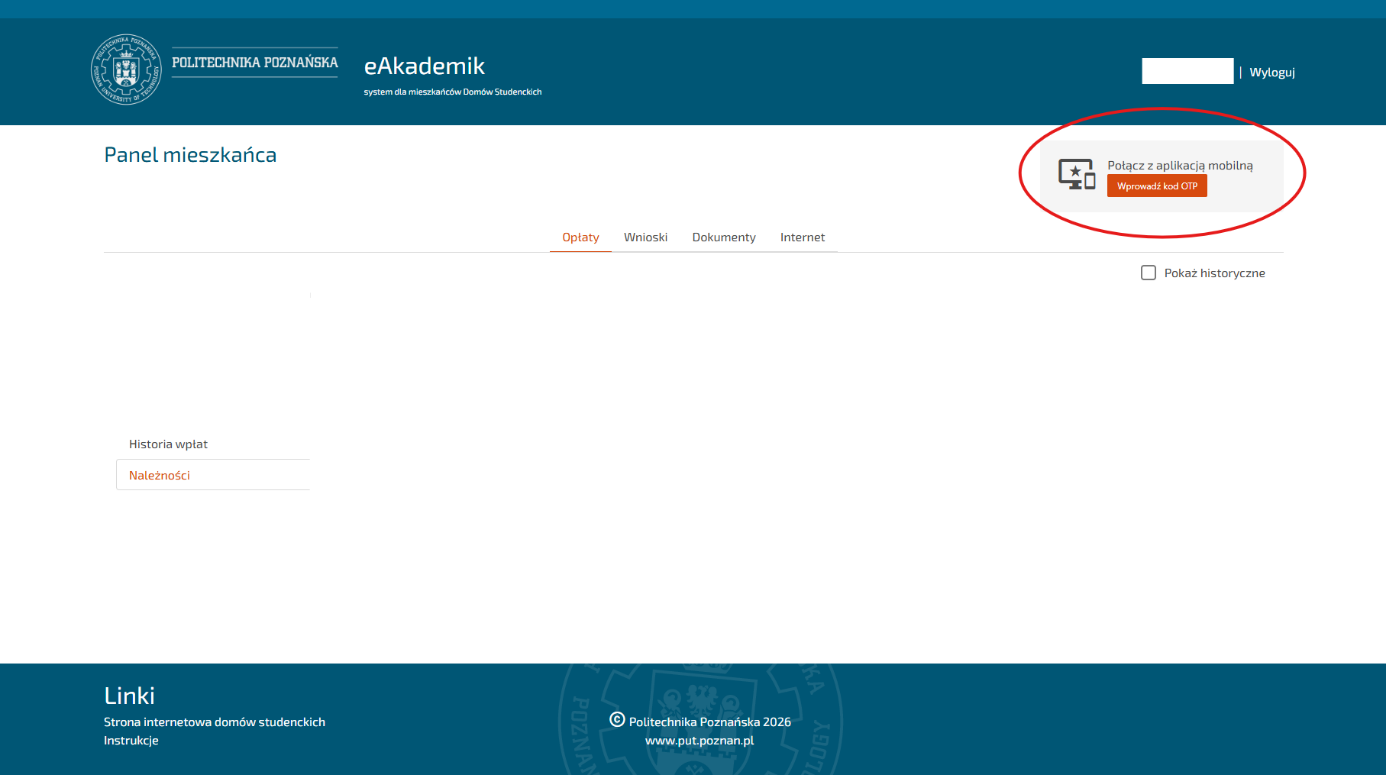Viewport: 1386px width, 775px height.
Task: Select Należności in the side menu
Action: tap(160, 475)
